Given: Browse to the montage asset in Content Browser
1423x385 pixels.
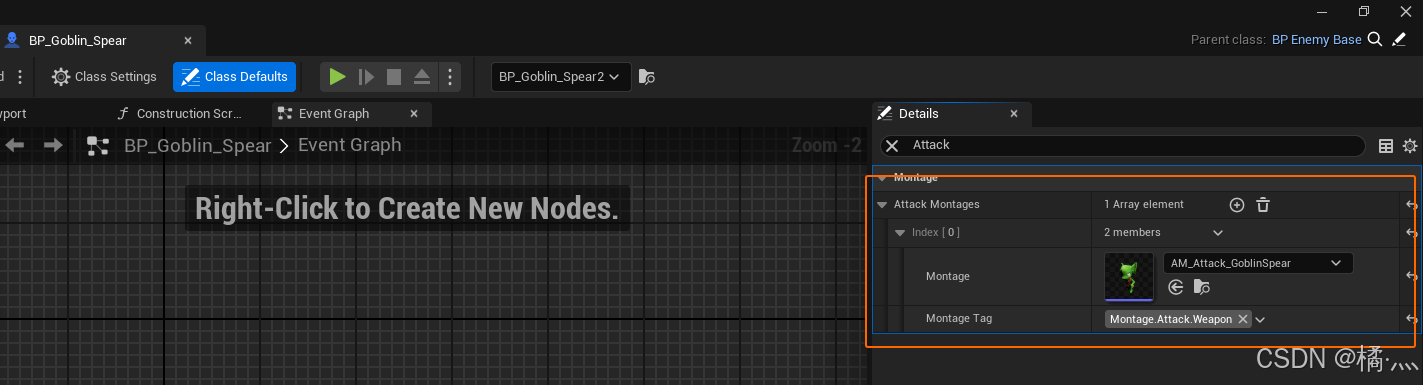Looking at the screenshot, I should coord(1202,287).
